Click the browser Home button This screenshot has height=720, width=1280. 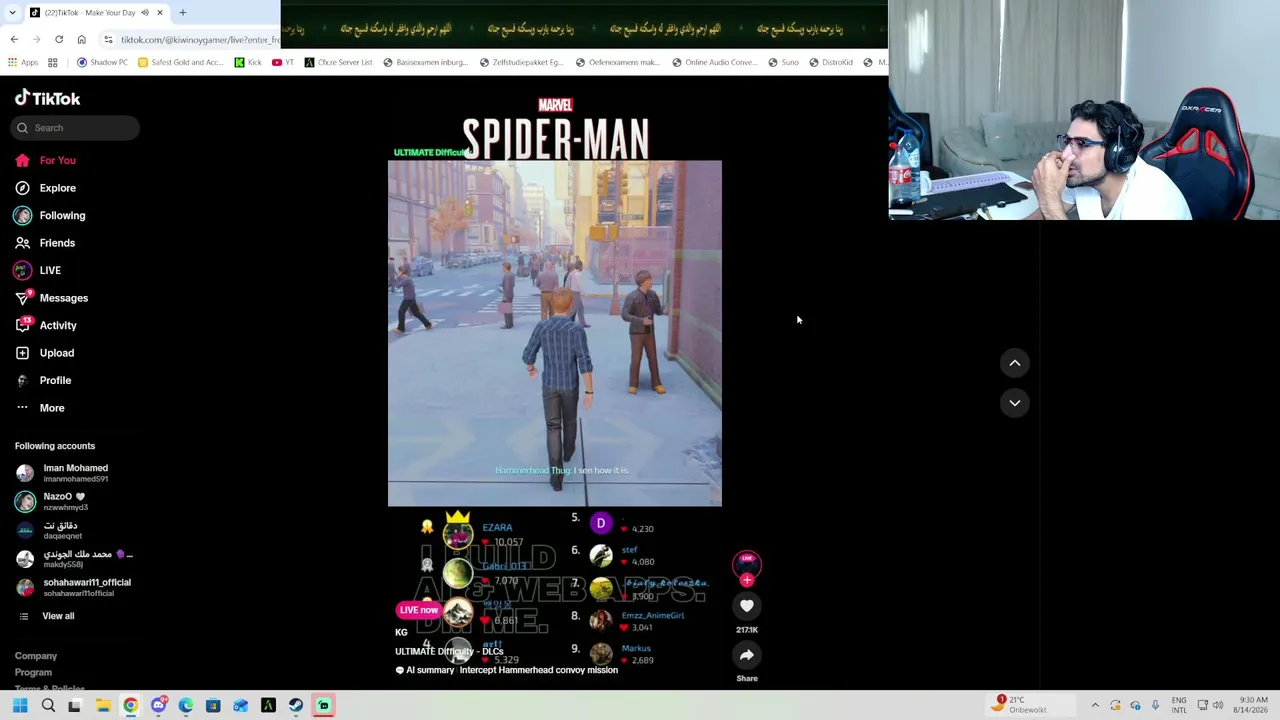tap(81, 39)
